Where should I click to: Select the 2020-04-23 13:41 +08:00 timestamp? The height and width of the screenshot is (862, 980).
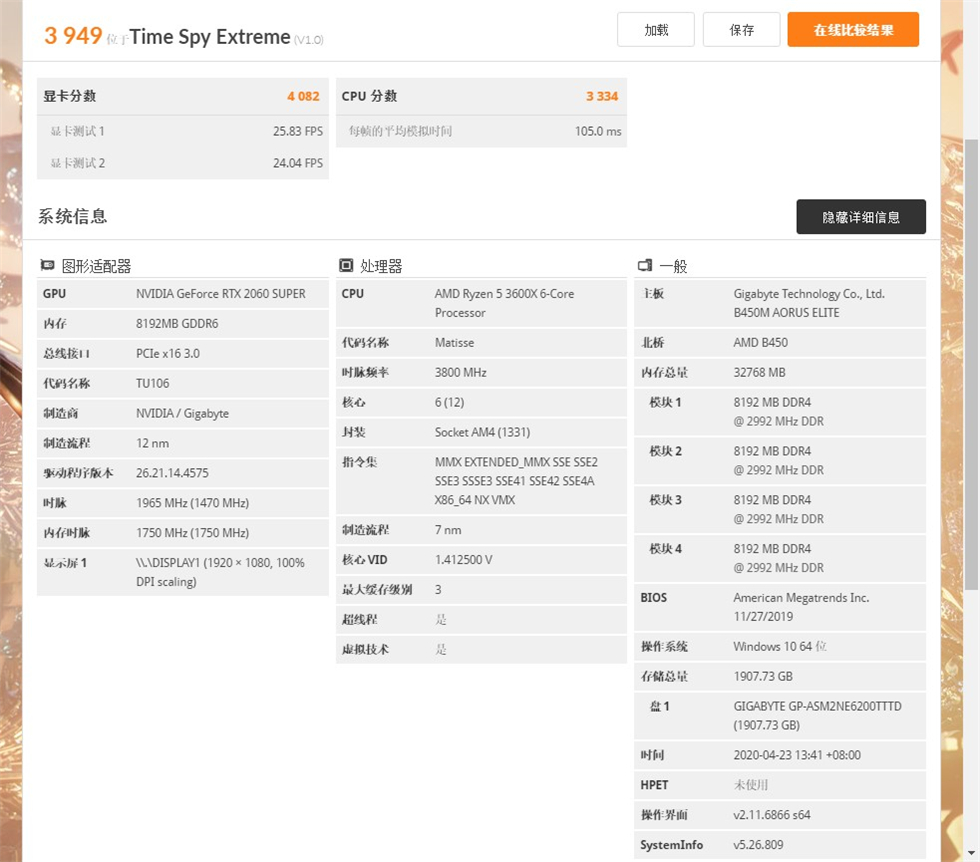click(797, 755)
